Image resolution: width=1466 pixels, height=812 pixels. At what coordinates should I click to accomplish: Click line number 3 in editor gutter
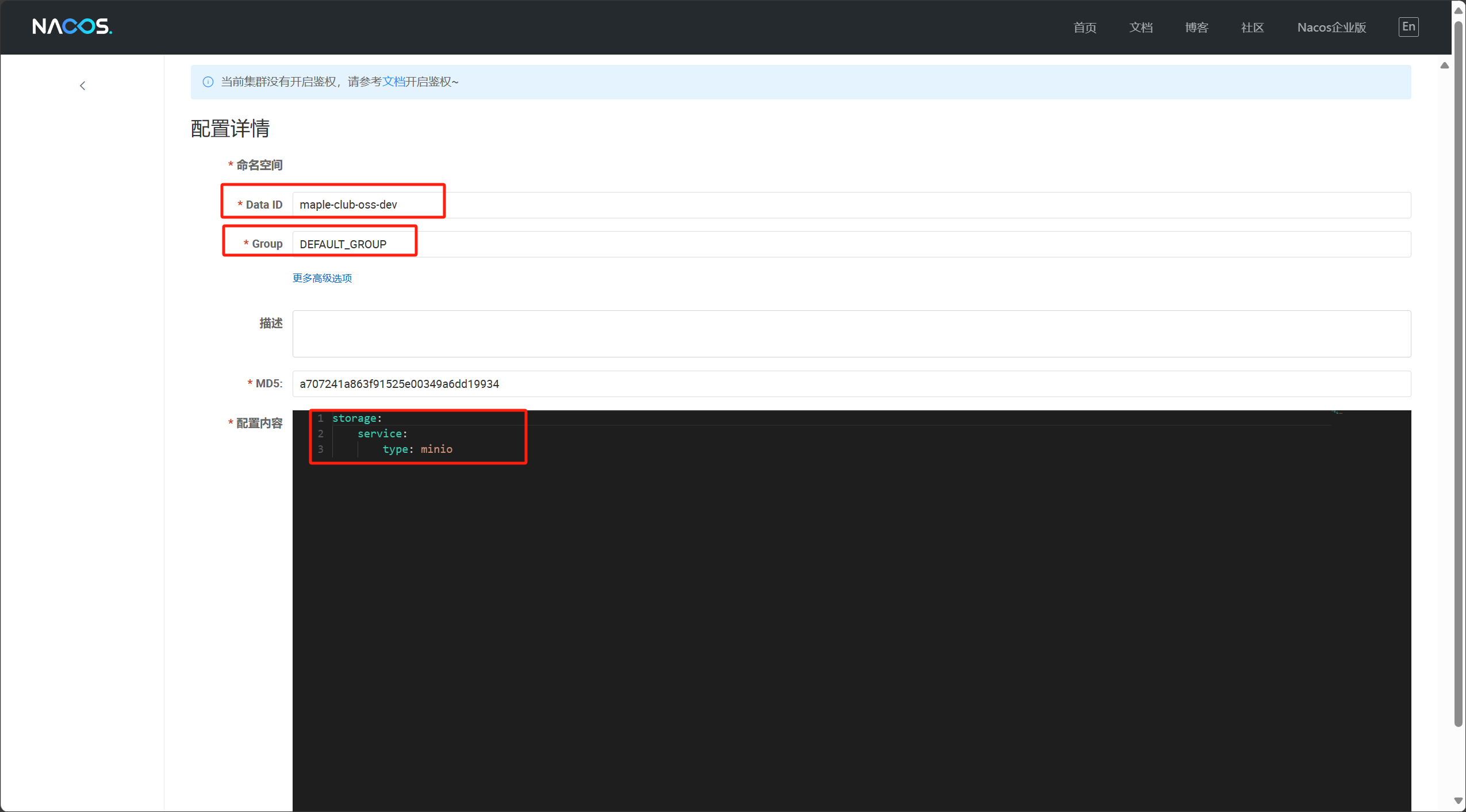point(321,449)
